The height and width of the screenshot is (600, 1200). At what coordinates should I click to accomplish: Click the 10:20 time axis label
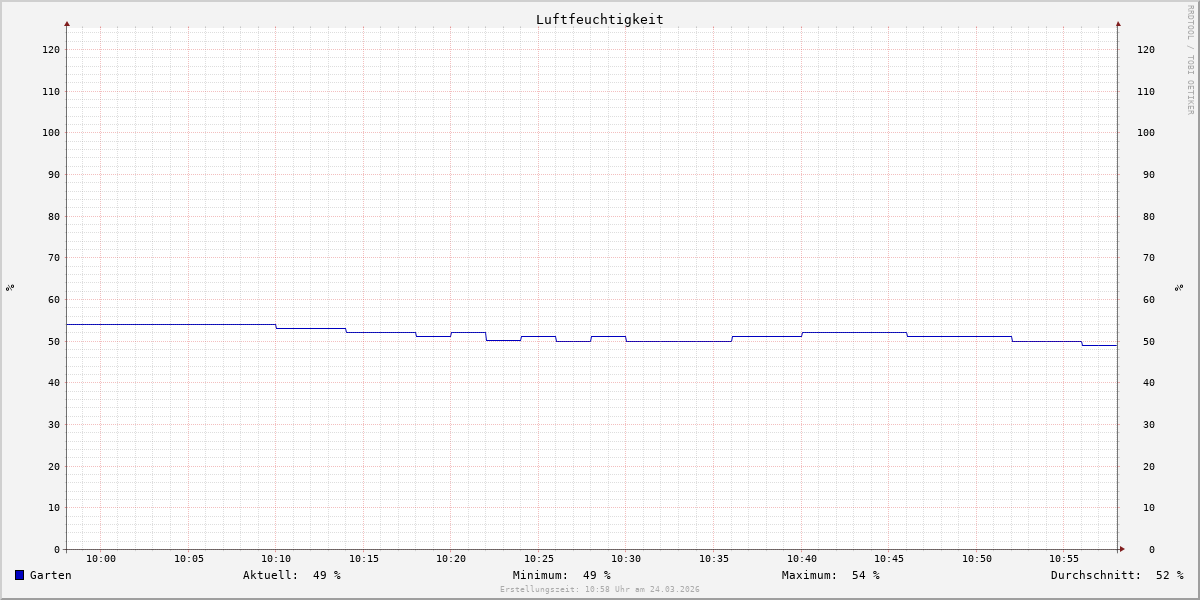[x=451, y=559]
